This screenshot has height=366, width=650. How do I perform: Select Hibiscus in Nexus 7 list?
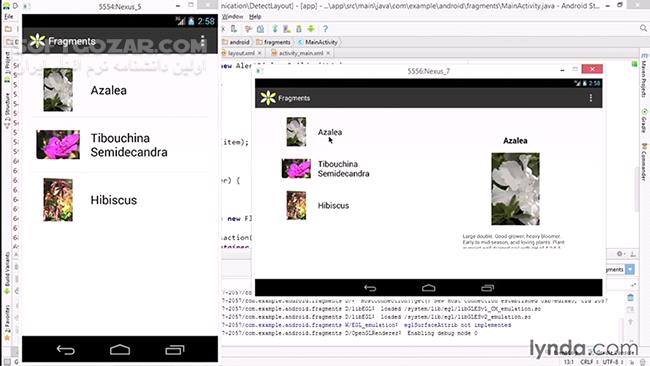pyautogui.click(x=333, y=206)
